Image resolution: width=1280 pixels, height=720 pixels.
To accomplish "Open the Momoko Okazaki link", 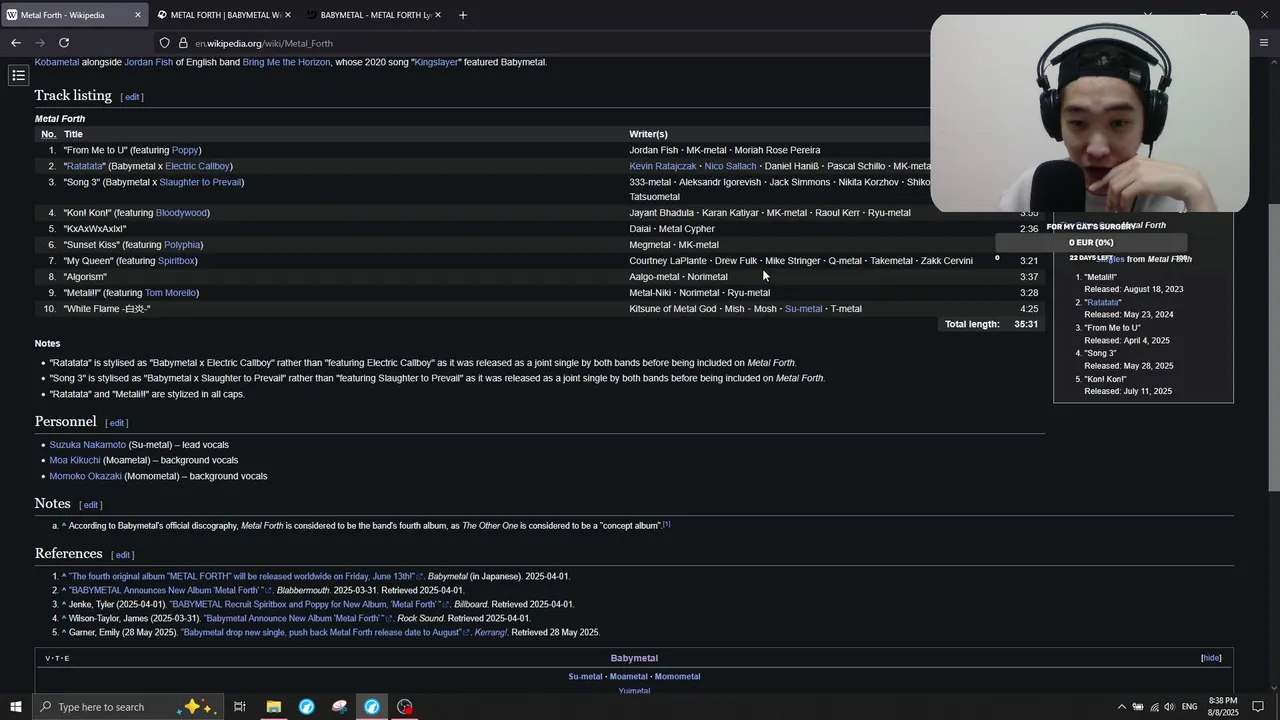I will point(85,477).
